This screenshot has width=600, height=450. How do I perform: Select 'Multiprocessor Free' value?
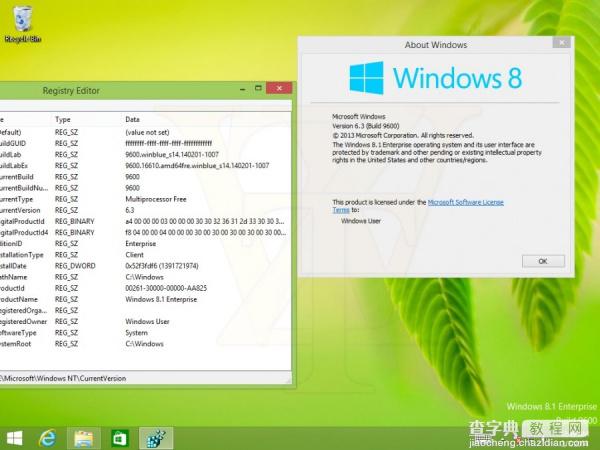click(x=156, y=199)
